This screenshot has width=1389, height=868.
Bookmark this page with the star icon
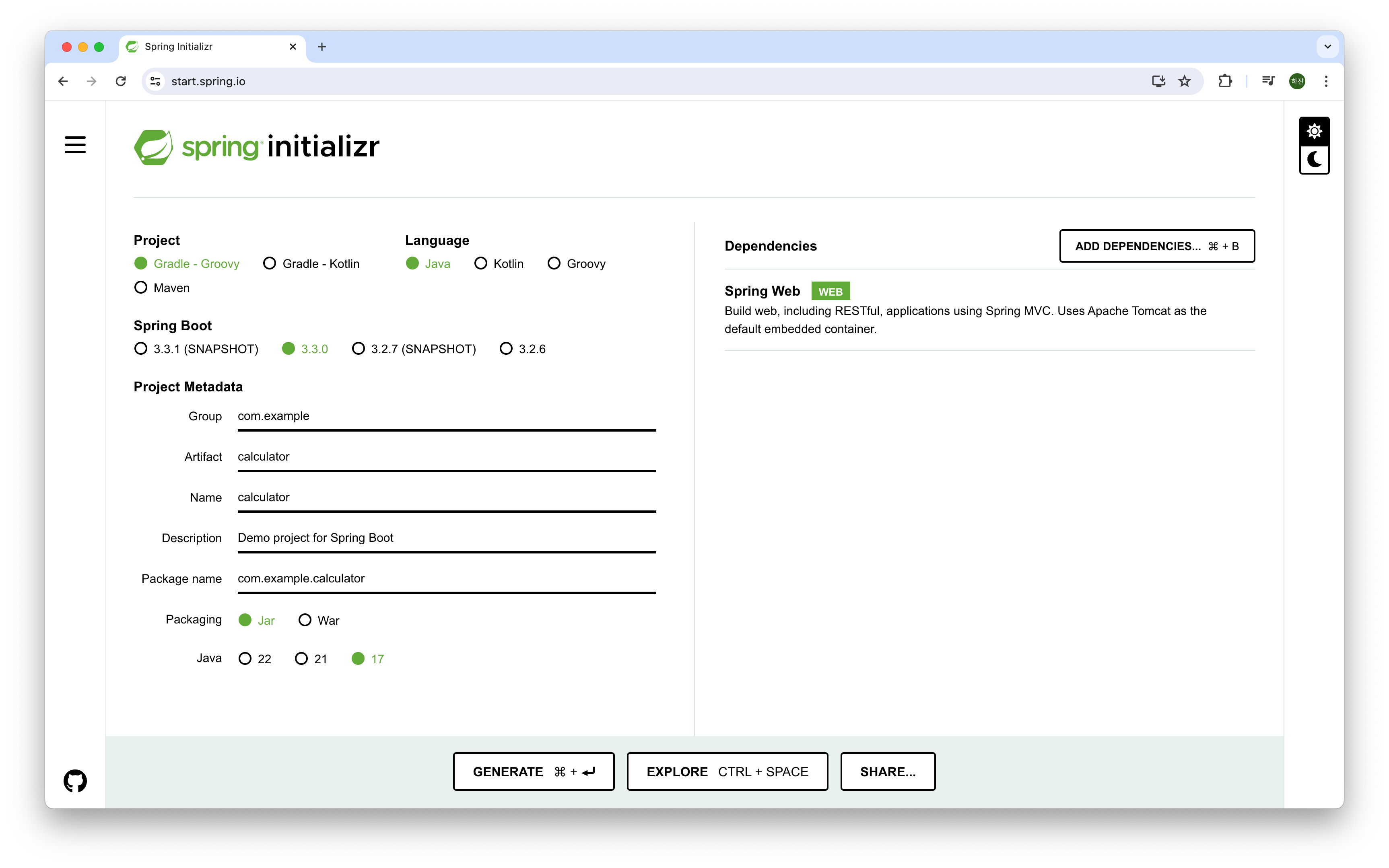1185,81
